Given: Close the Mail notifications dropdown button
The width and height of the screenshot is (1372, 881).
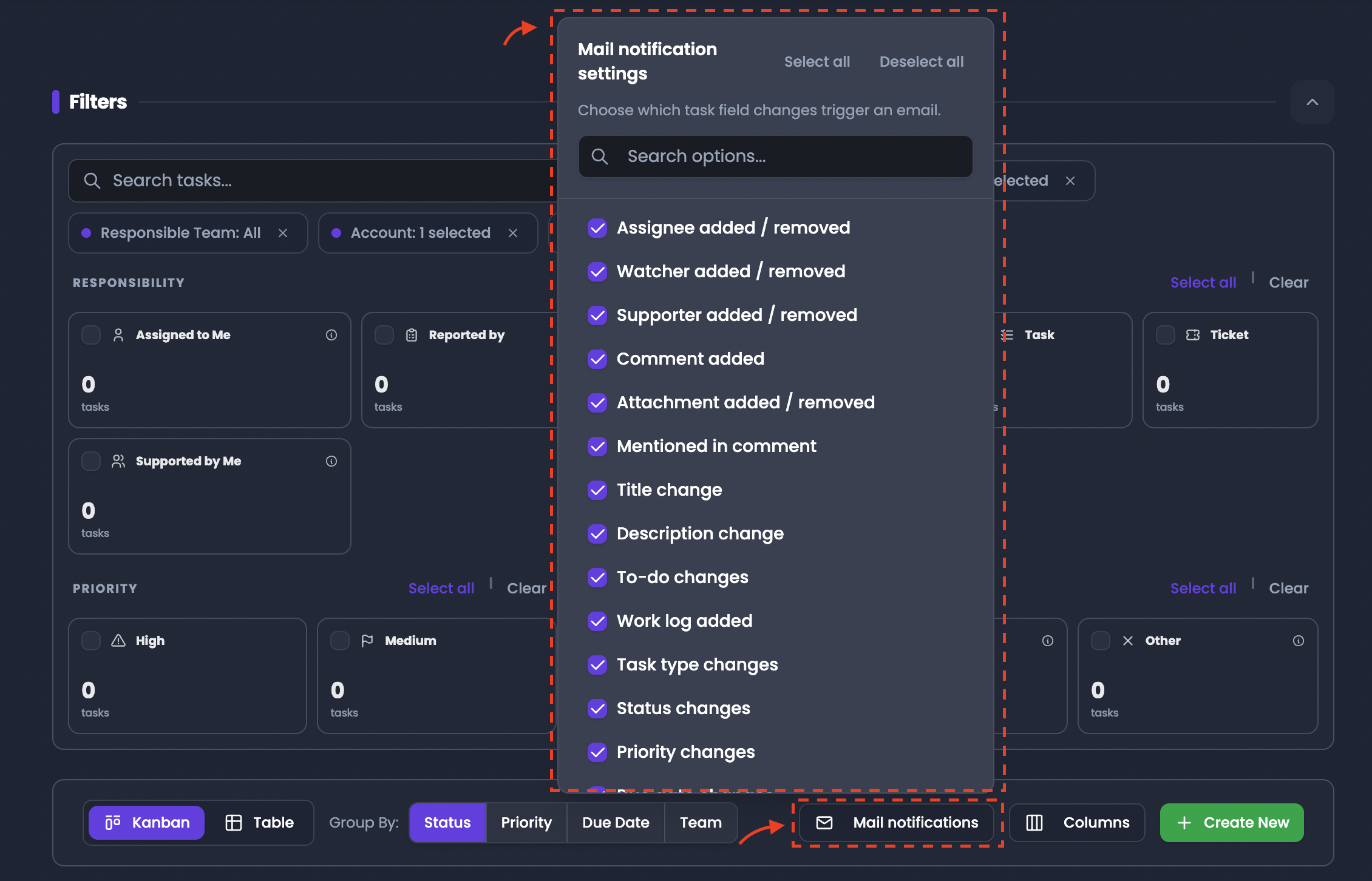Looking at the screenshot, I should click(897, 823).
